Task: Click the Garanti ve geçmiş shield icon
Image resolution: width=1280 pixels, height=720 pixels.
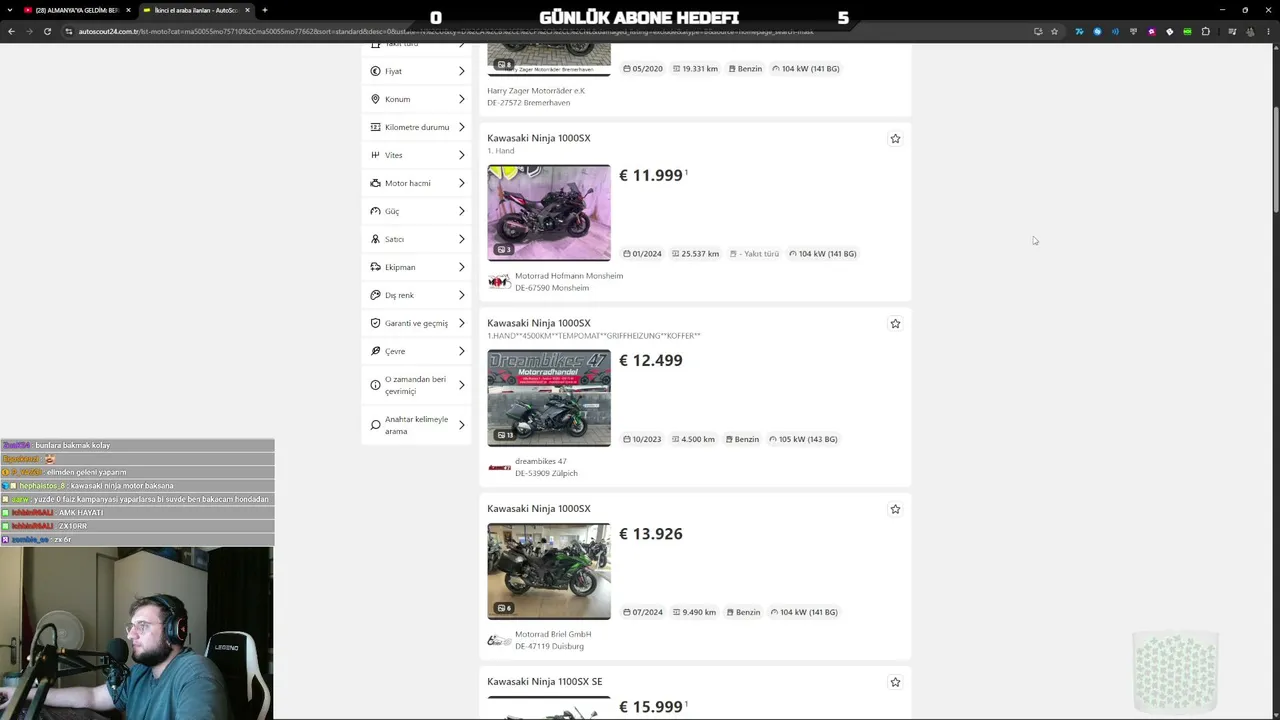Action: pyautogui.click(x=375, y=323)
